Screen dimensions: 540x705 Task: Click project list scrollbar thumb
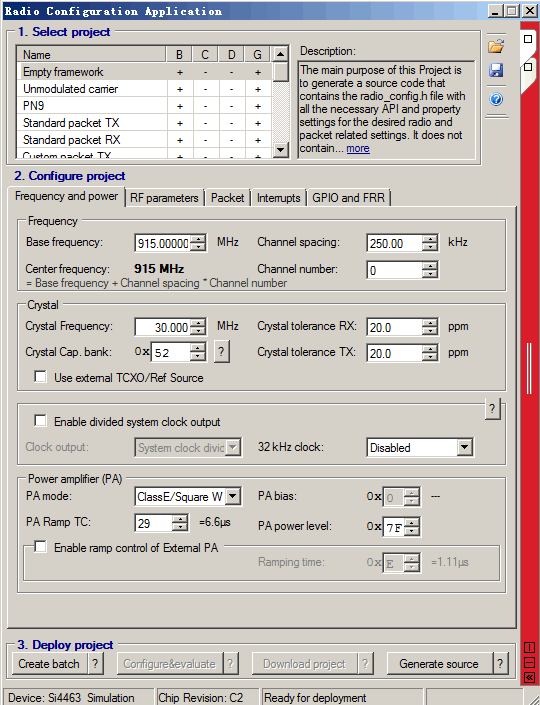[281, 72]
